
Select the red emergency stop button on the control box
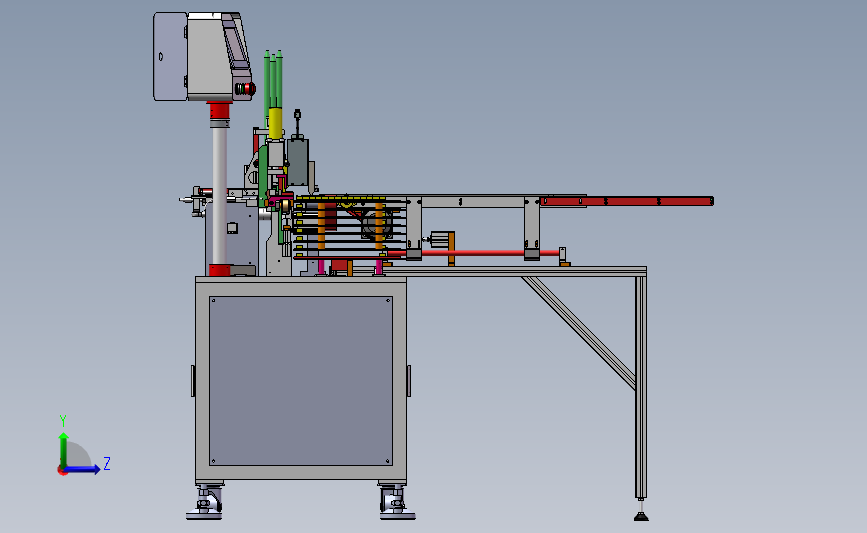pyautogui.click(x=248, y=88)
